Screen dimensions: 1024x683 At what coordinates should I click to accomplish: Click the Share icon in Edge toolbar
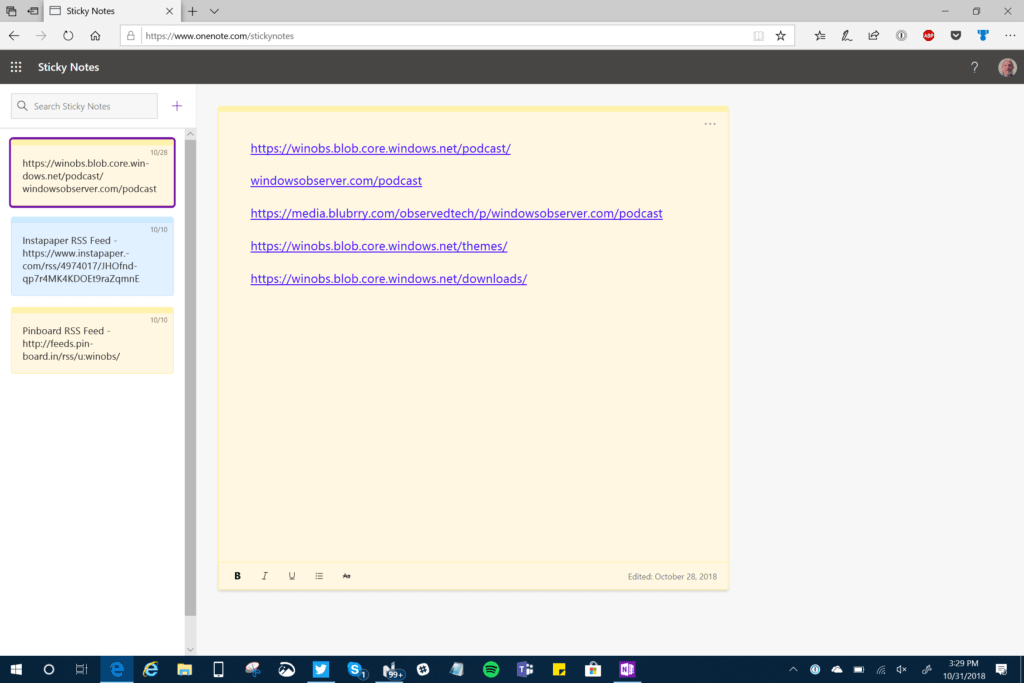tap(872, 35)
